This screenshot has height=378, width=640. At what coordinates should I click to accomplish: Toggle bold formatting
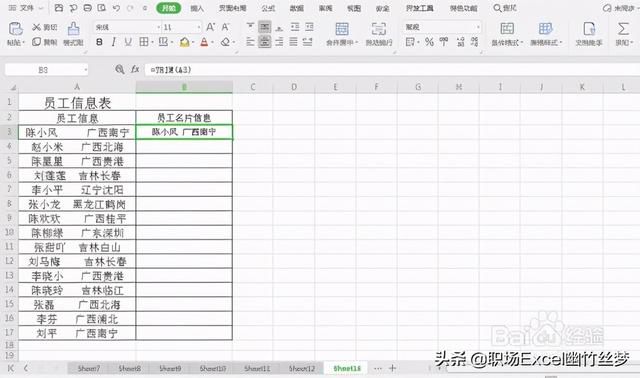click(x=99, y=42)
